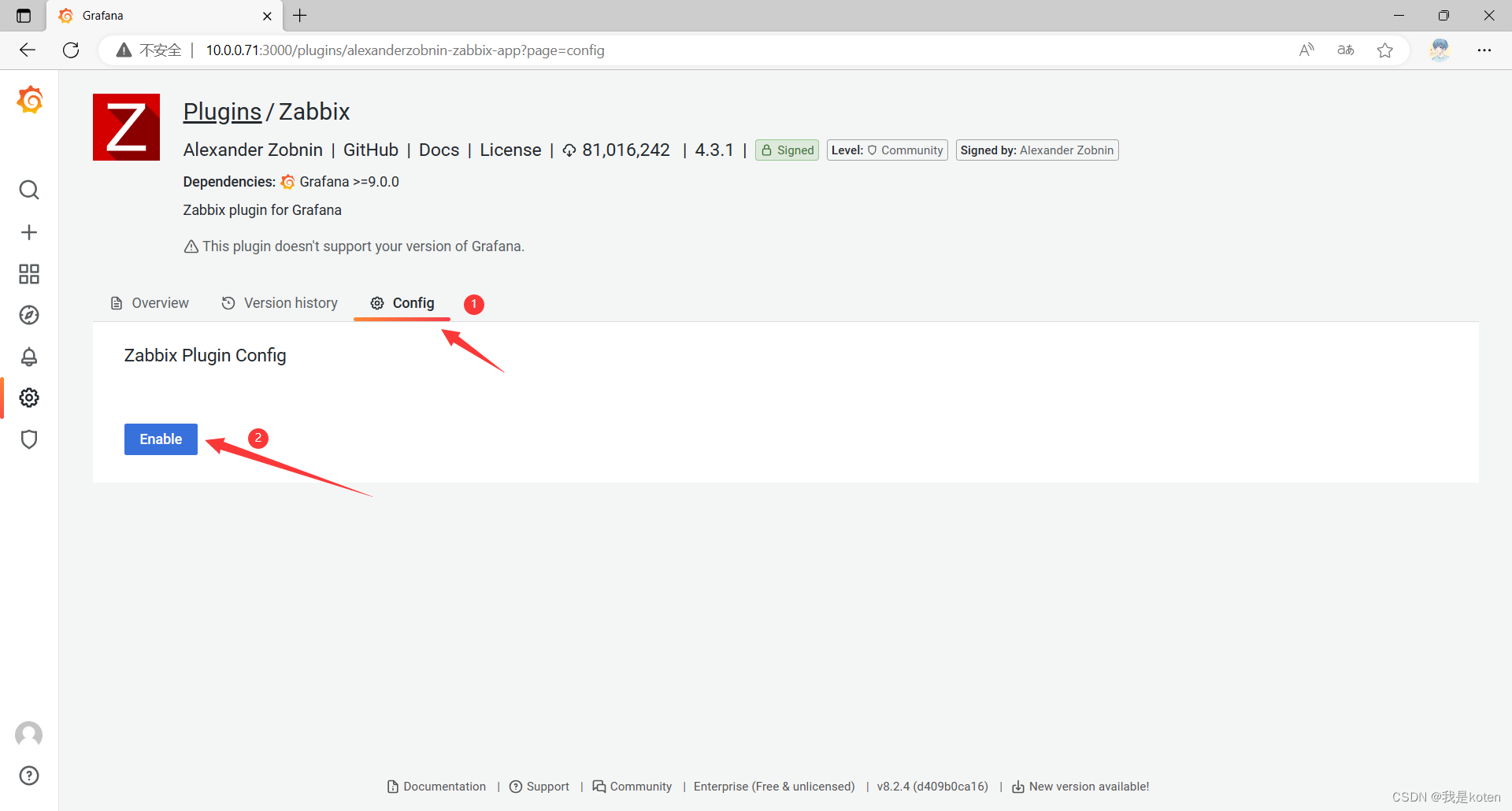The image size is (1512, 811).
Task: Click the version number 4.3.1
Action: tap(714, 150)
